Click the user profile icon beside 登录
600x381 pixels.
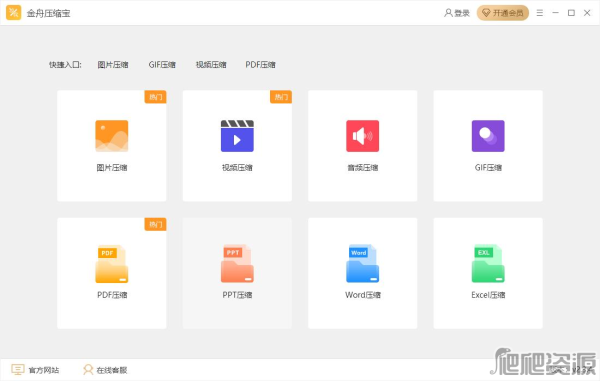click(x=448, y=13)
